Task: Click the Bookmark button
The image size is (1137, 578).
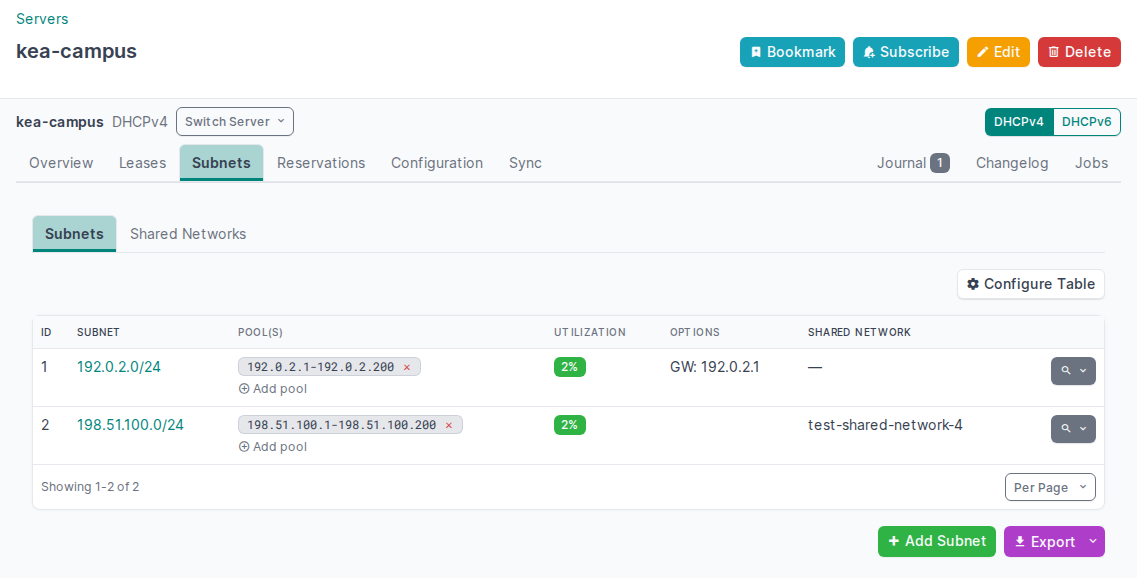Action: [792, 52]
